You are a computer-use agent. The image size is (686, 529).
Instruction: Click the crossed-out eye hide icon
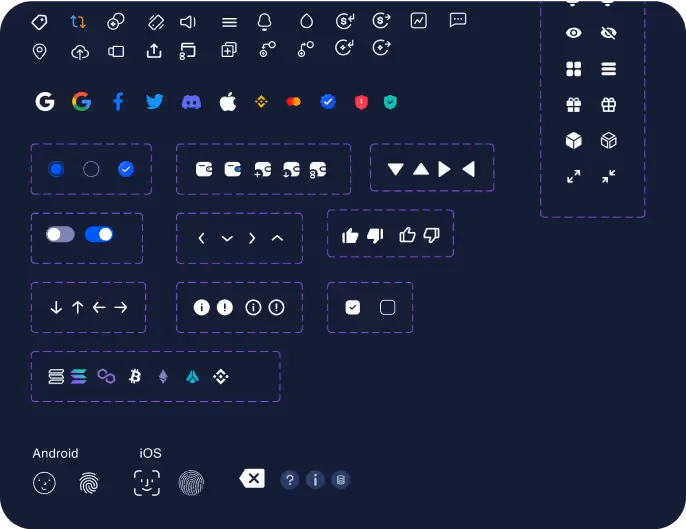pyautogui.click(x=609, y=33)
